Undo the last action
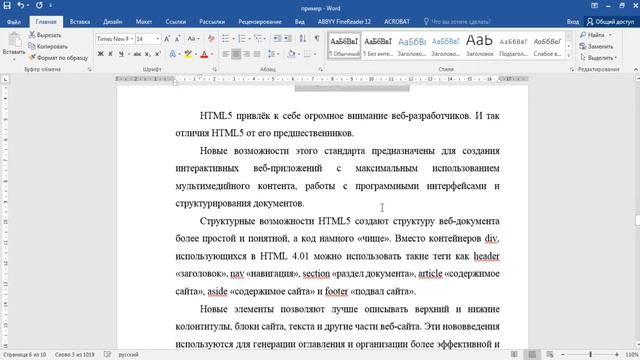The height and width of the screenshot is (360, 640). tap(20, 5)
